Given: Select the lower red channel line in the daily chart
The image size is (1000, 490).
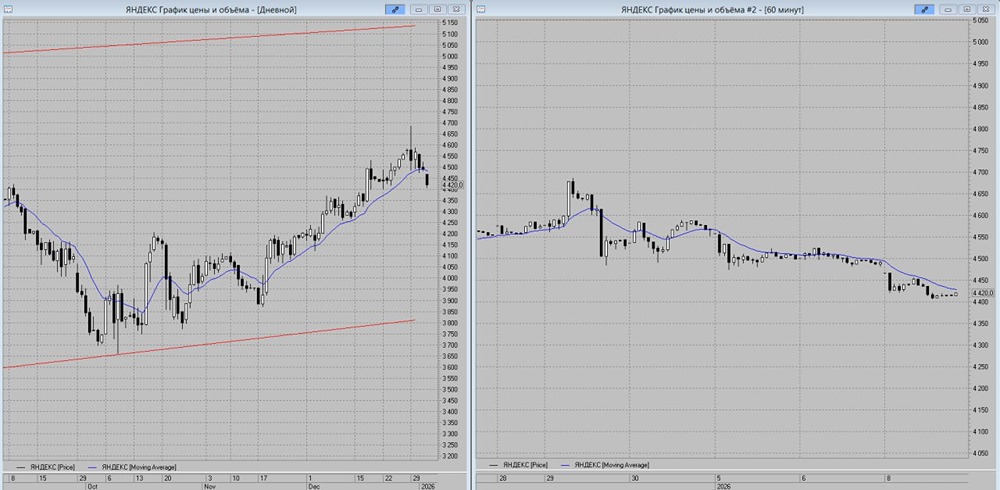Looking at the screenshot, I should tap(209, 344).
